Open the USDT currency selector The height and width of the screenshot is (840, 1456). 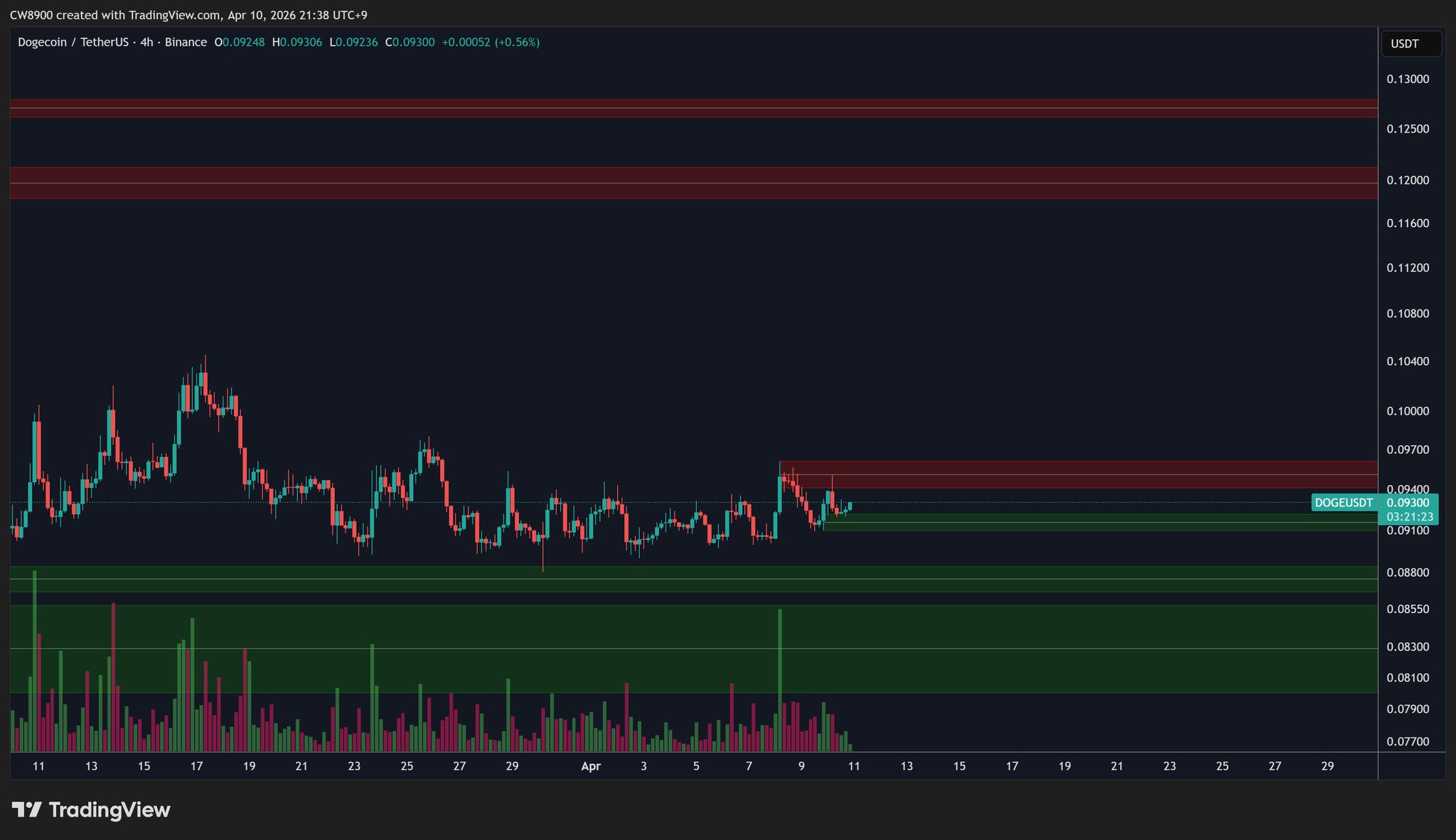click(x=1410, y=43)
